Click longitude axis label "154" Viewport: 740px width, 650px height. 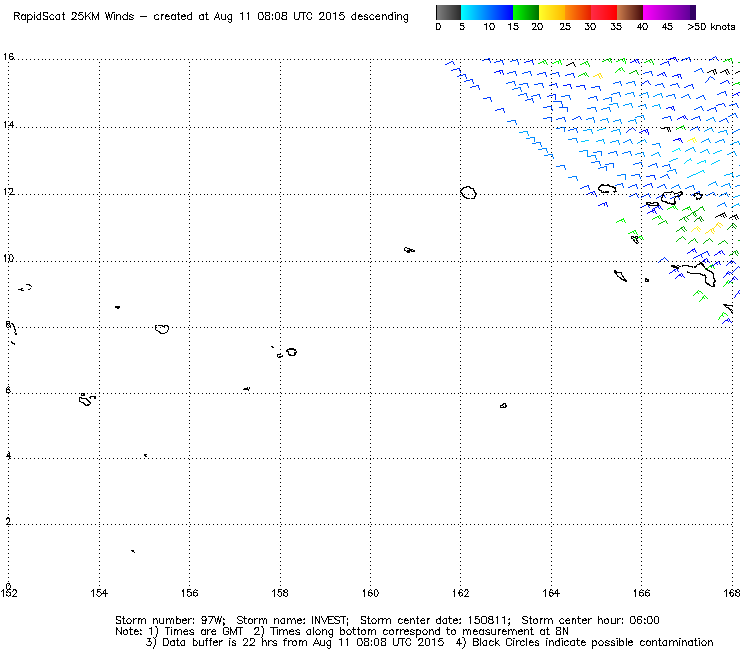[x=99, y=593]
